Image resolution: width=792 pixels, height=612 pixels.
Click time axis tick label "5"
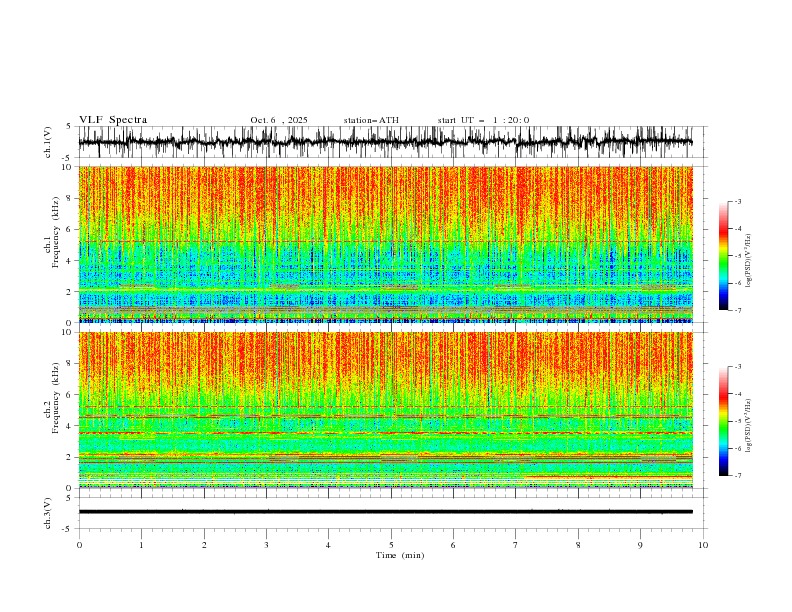pos(391,545)
